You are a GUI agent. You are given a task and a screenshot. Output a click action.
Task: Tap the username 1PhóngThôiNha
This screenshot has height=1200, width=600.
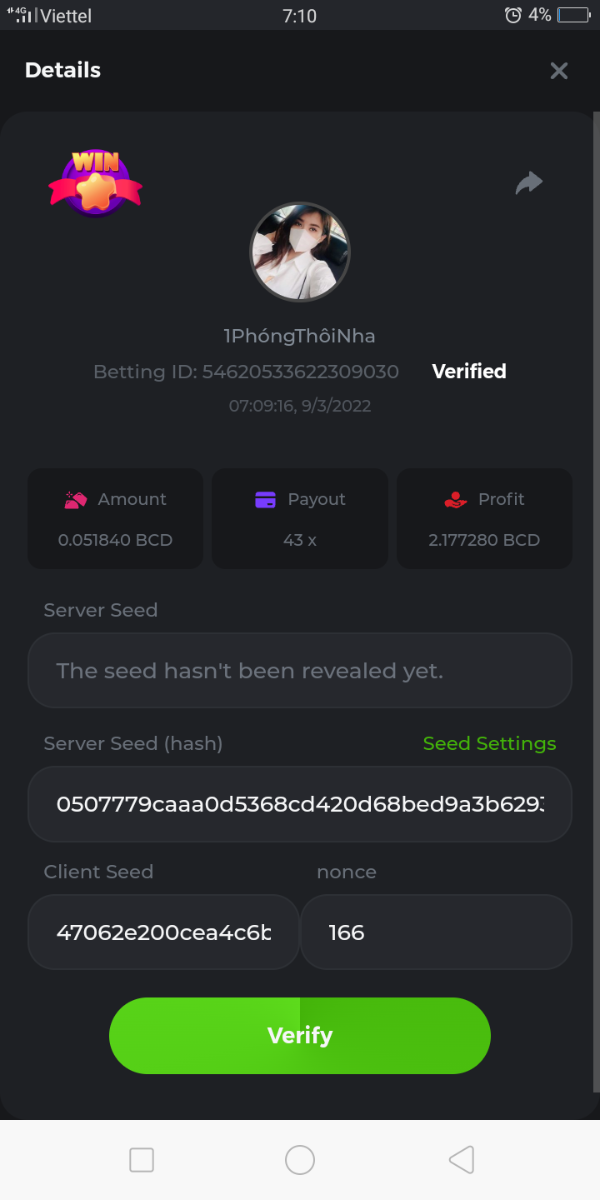tap(300, 335)
